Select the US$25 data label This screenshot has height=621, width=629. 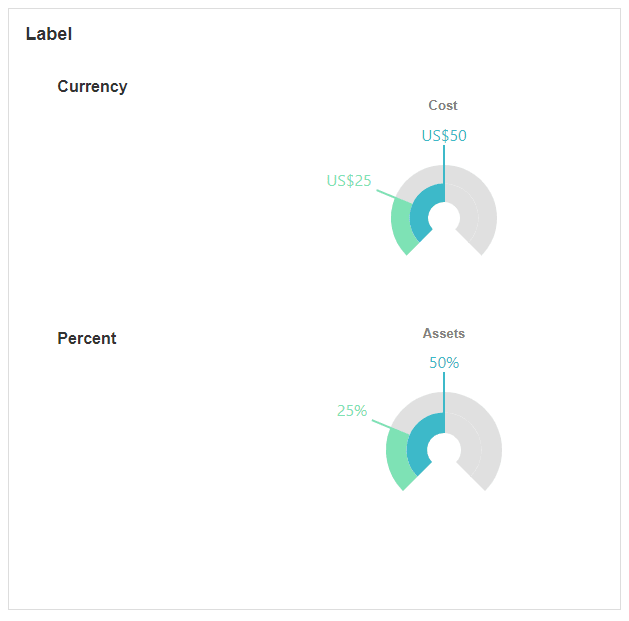tap(349, 181)
